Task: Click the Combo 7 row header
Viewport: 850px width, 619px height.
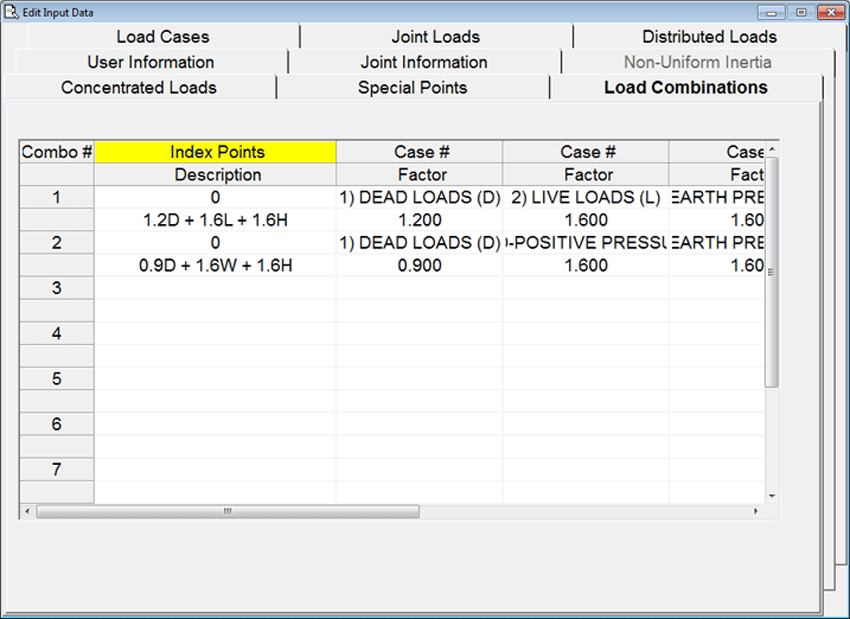Action: [x=57, y=469]
